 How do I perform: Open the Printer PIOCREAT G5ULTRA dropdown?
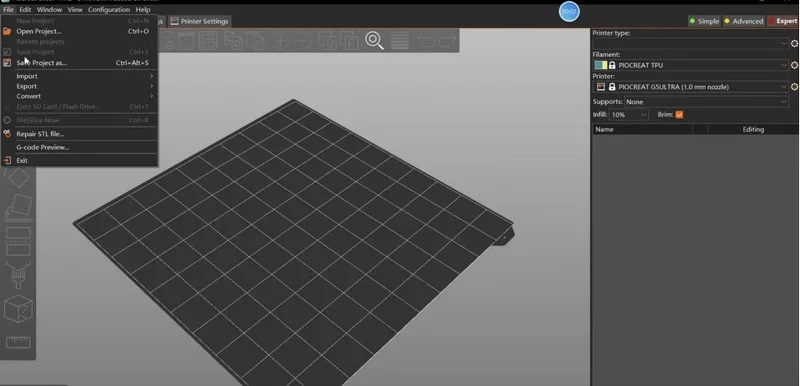point(690,87)
